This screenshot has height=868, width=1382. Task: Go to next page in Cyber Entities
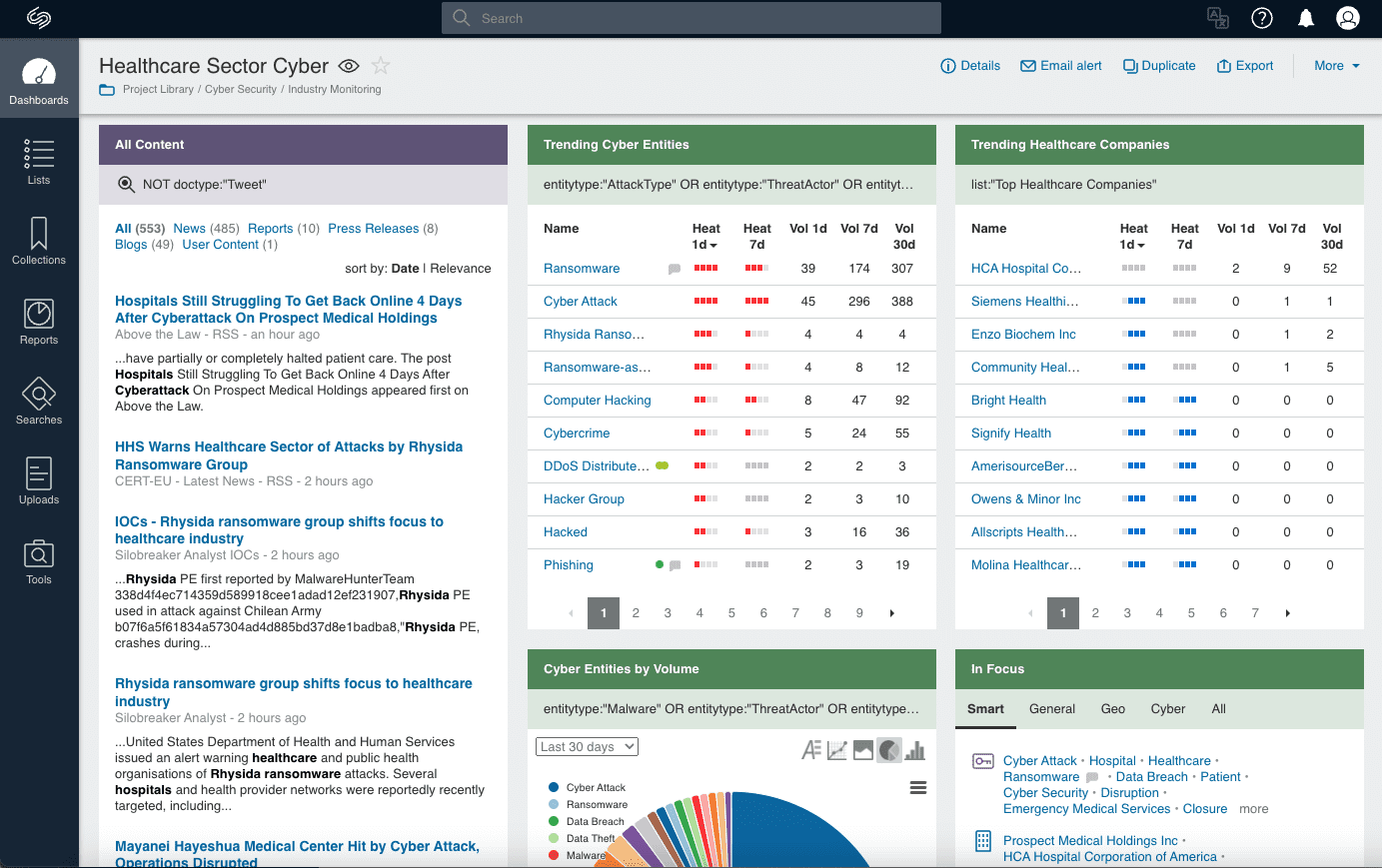pyautogui.click(x=891, y=613)
